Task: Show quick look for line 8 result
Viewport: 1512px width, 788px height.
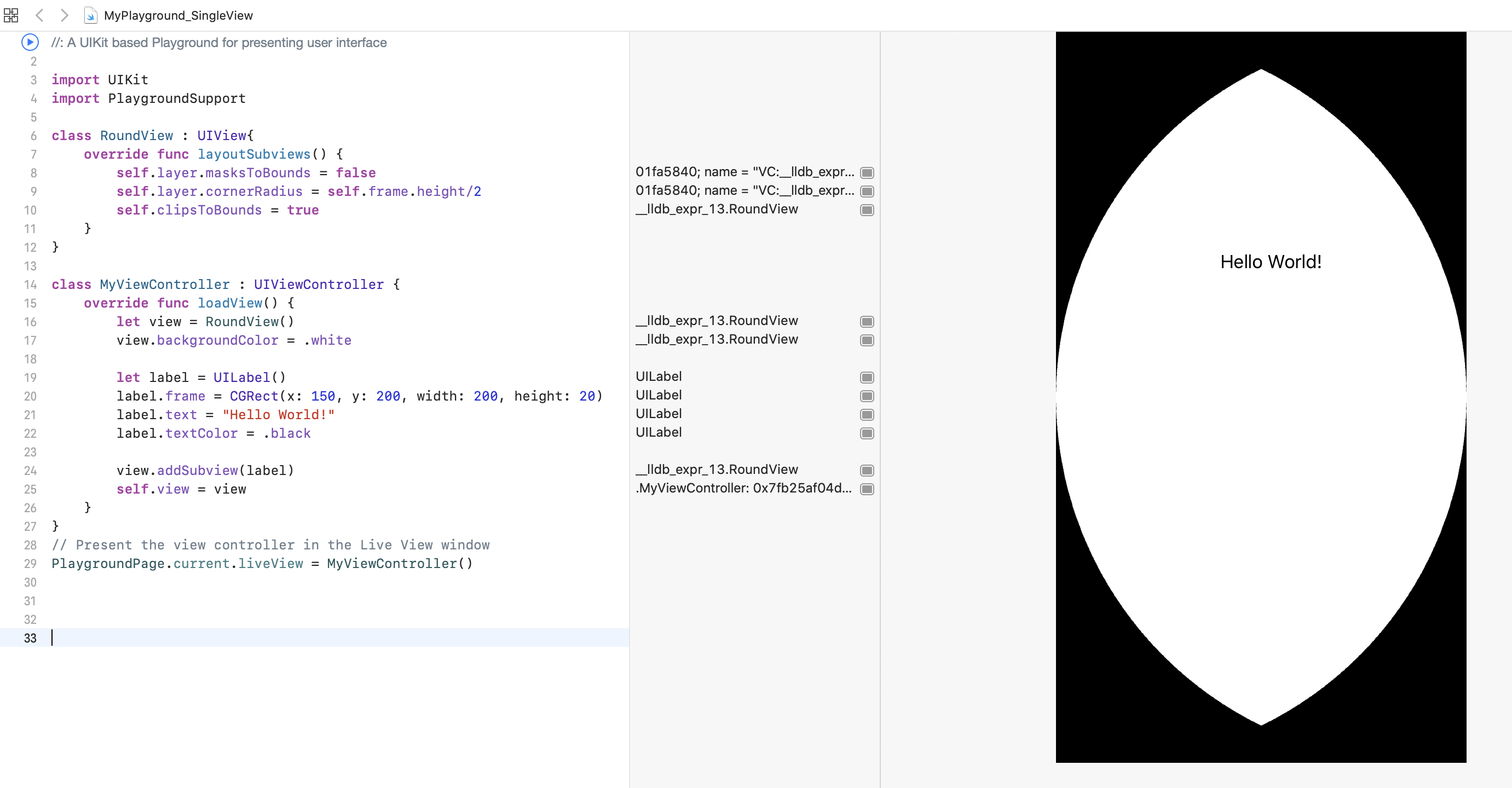Action: click(867, 172)
